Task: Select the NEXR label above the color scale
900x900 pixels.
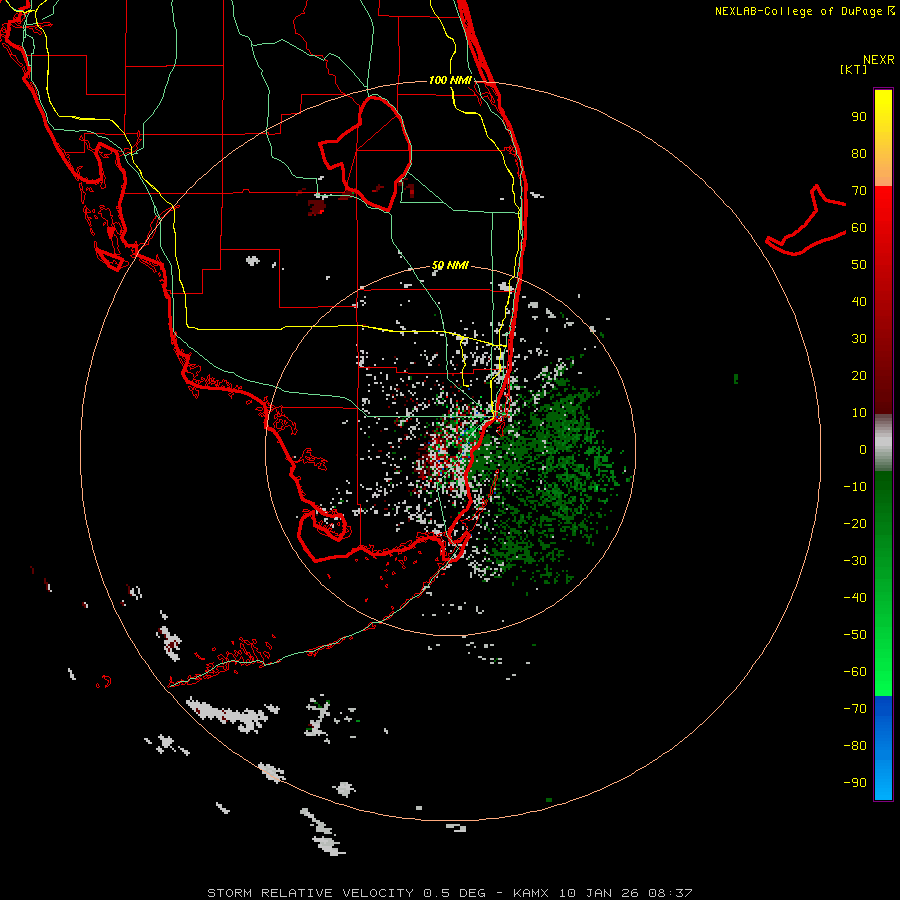Action: click(879, 60)
